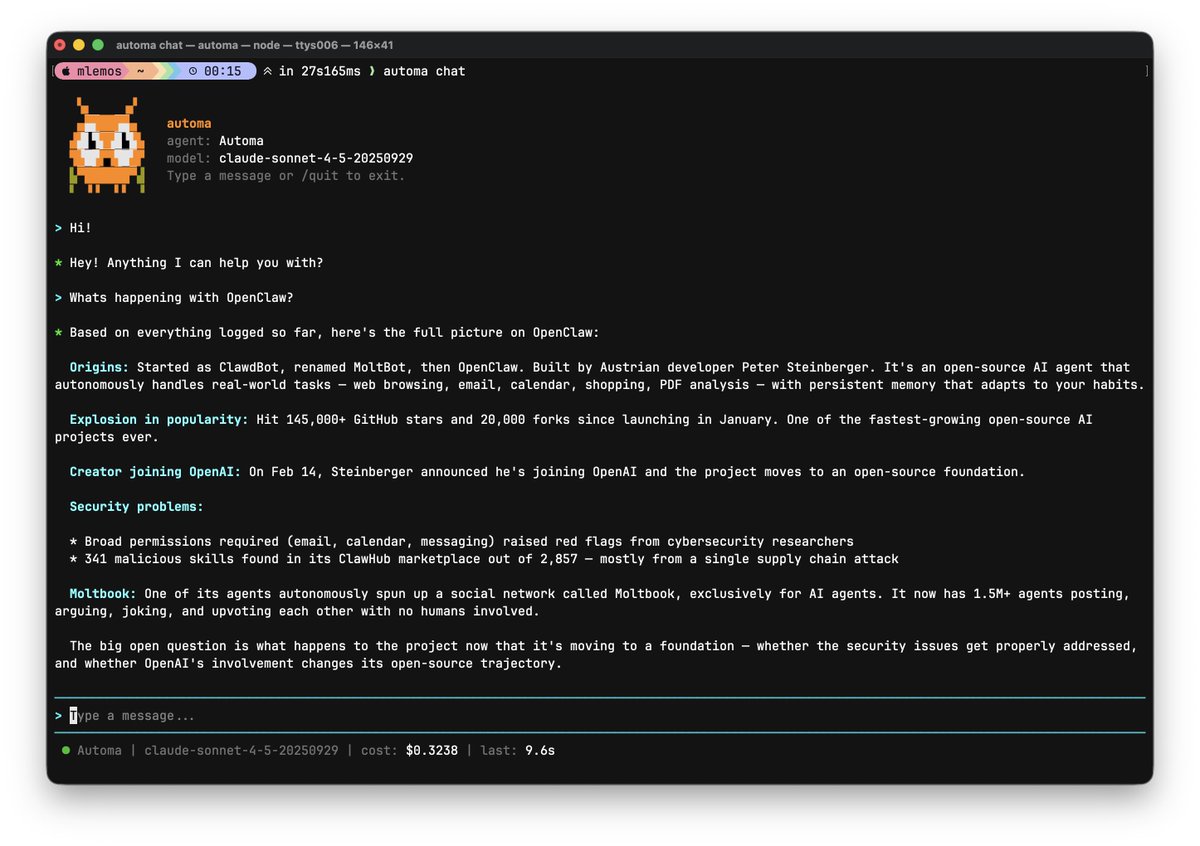1200x846 pixels.
Task: Click the message 'Whats happening with OpenClaw?'
Action: [181, 298]
